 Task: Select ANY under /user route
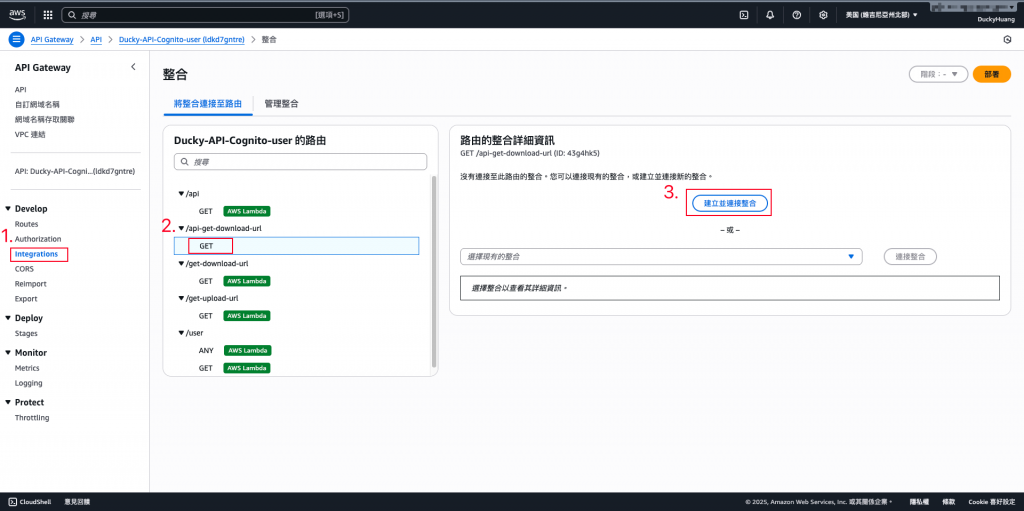click(x=206, y=350)
